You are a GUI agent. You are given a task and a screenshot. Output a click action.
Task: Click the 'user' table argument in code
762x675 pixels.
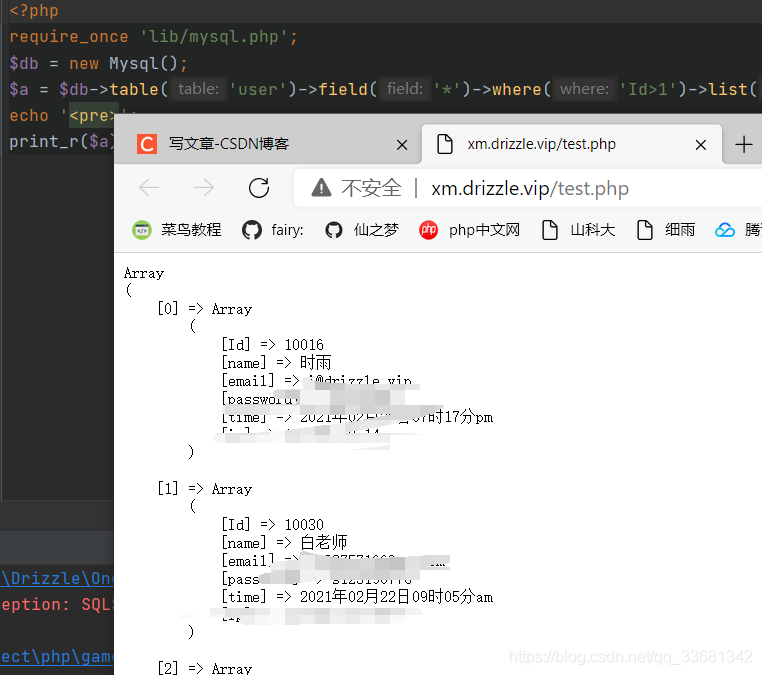(258, 89)
